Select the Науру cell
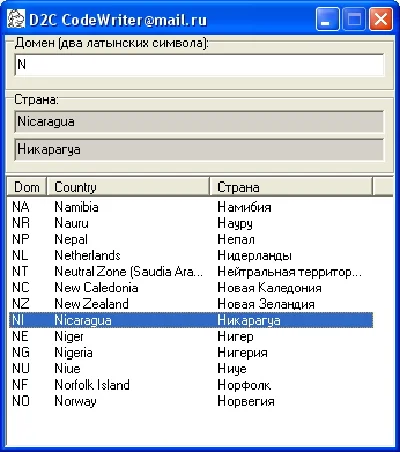Viewport: 400px width, 452px height. tap(235, 224)
